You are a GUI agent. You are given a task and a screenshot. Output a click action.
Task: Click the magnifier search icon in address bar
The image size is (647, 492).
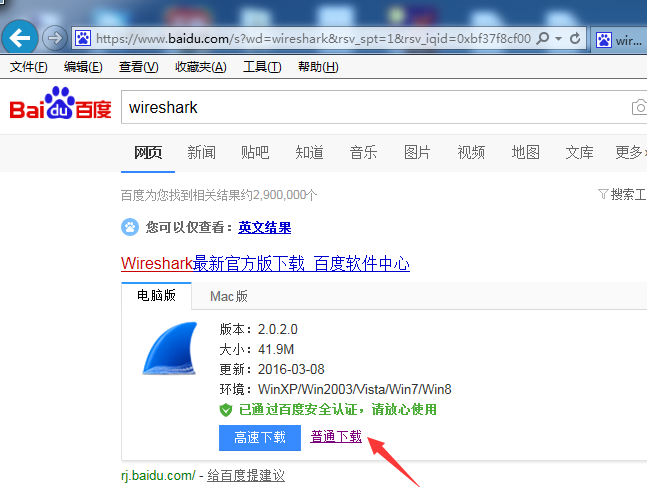pos(543,38)
